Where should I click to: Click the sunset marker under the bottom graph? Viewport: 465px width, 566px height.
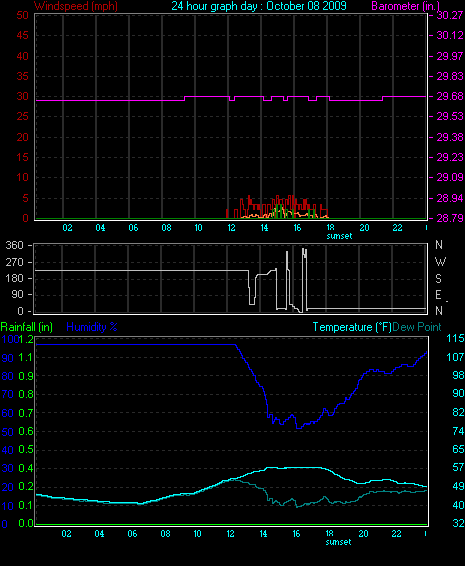point(338,542)
